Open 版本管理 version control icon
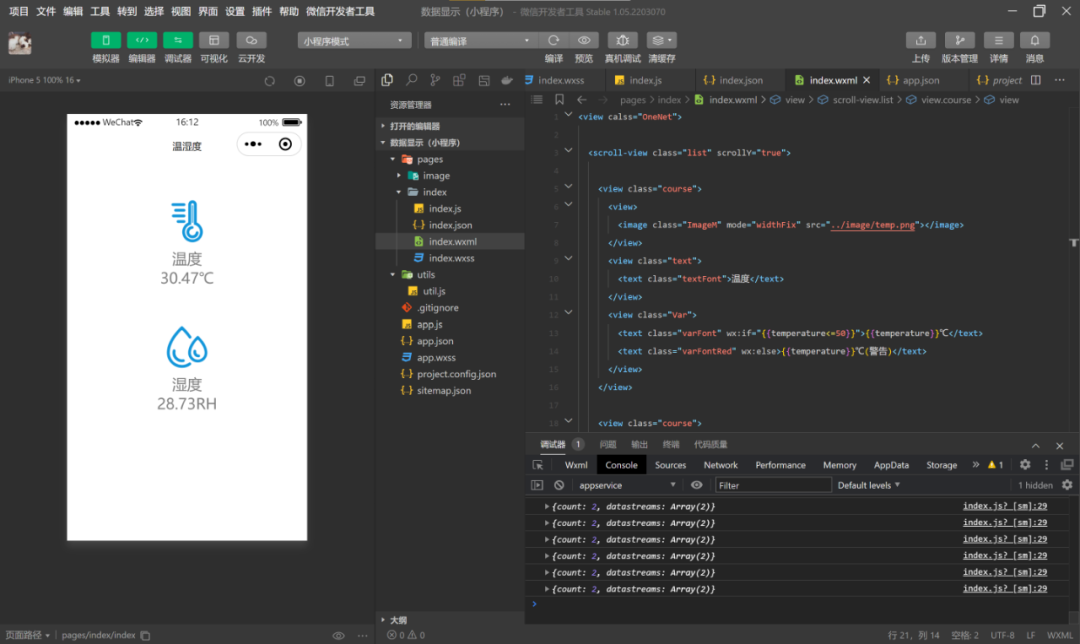1080x644 pixels. pos(959,40)
